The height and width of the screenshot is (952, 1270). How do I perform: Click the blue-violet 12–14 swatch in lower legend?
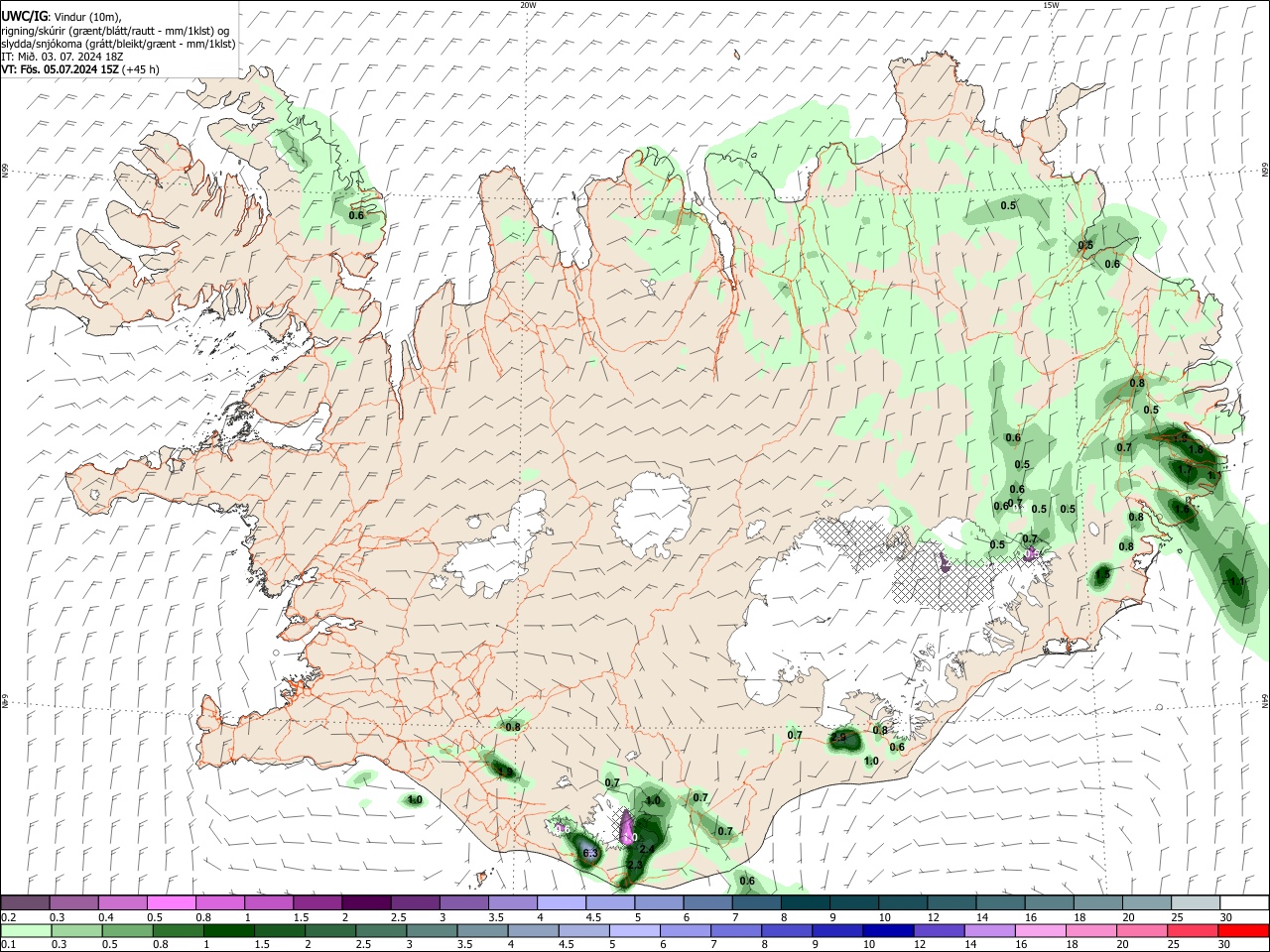[x=938, y=930]
